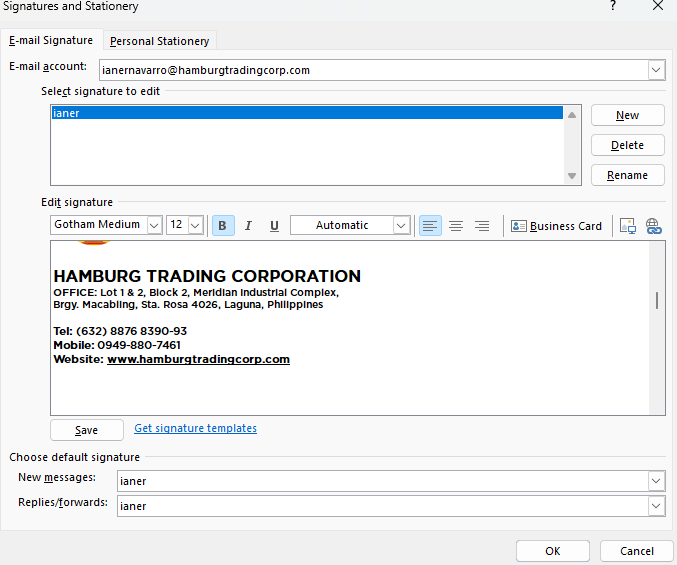Image resolution: width=677 pixels, height=565 pixels.
Task: Open the font name dropdown Gotham Medium
Action: tap(155, 225)
